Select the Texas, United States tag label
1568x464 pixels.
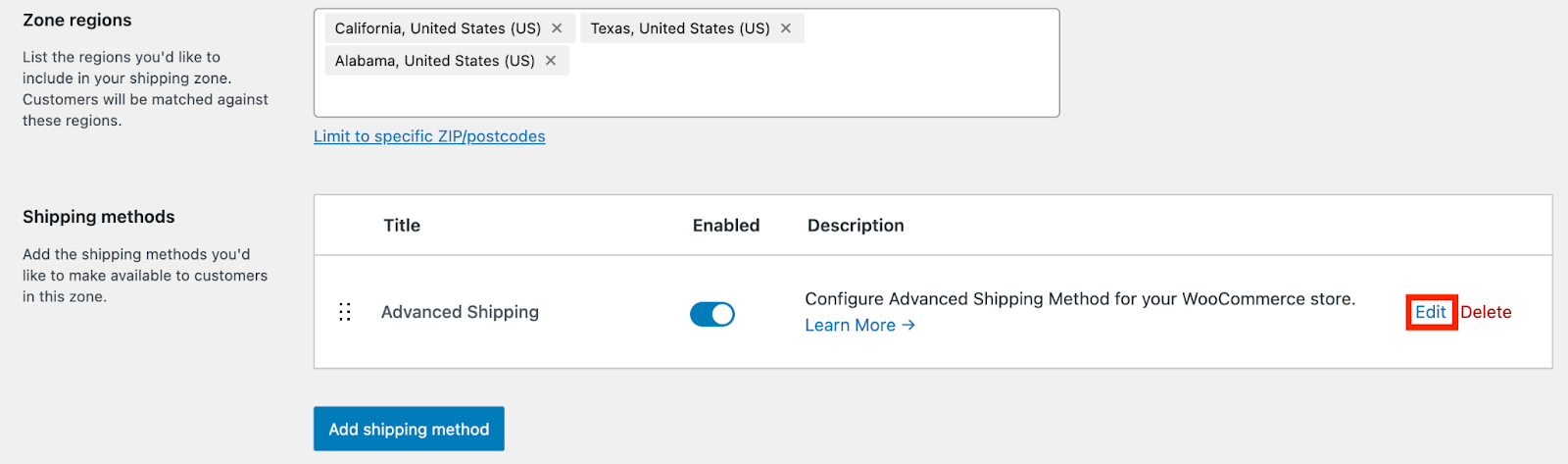(x=680, y=28)
